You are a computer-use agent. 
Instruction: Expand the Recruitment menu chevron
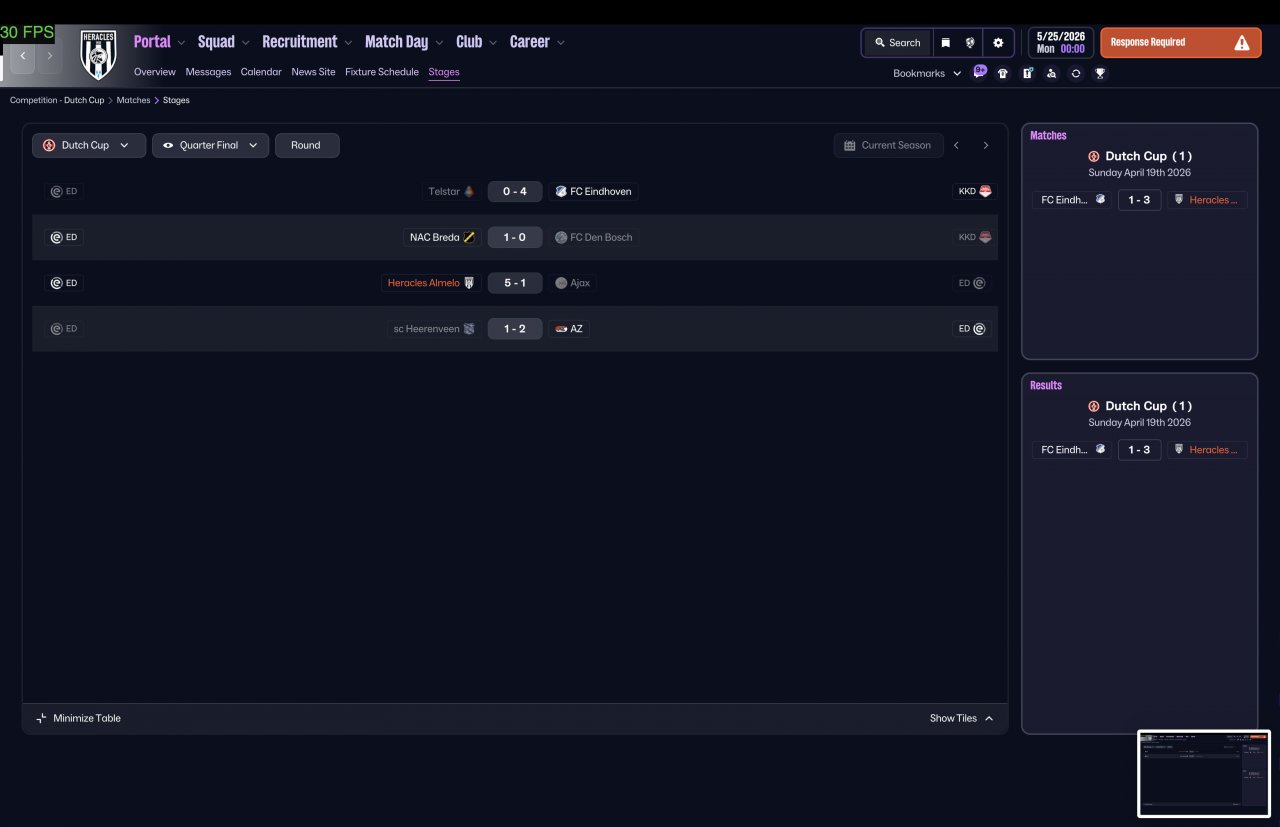click(x=348, y=43)
